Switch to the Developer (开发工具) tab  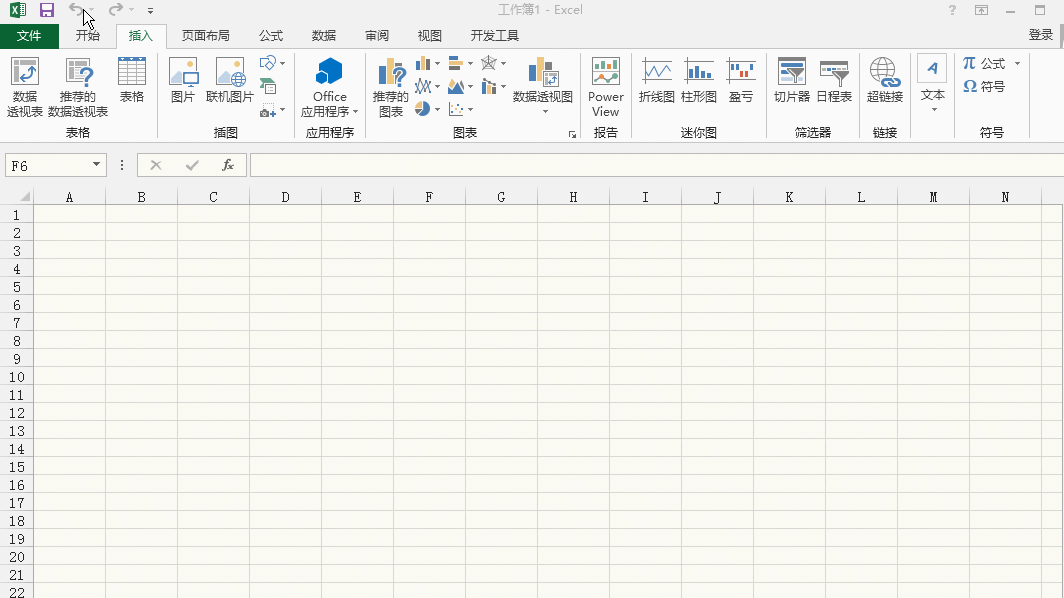tap(495, 35)
